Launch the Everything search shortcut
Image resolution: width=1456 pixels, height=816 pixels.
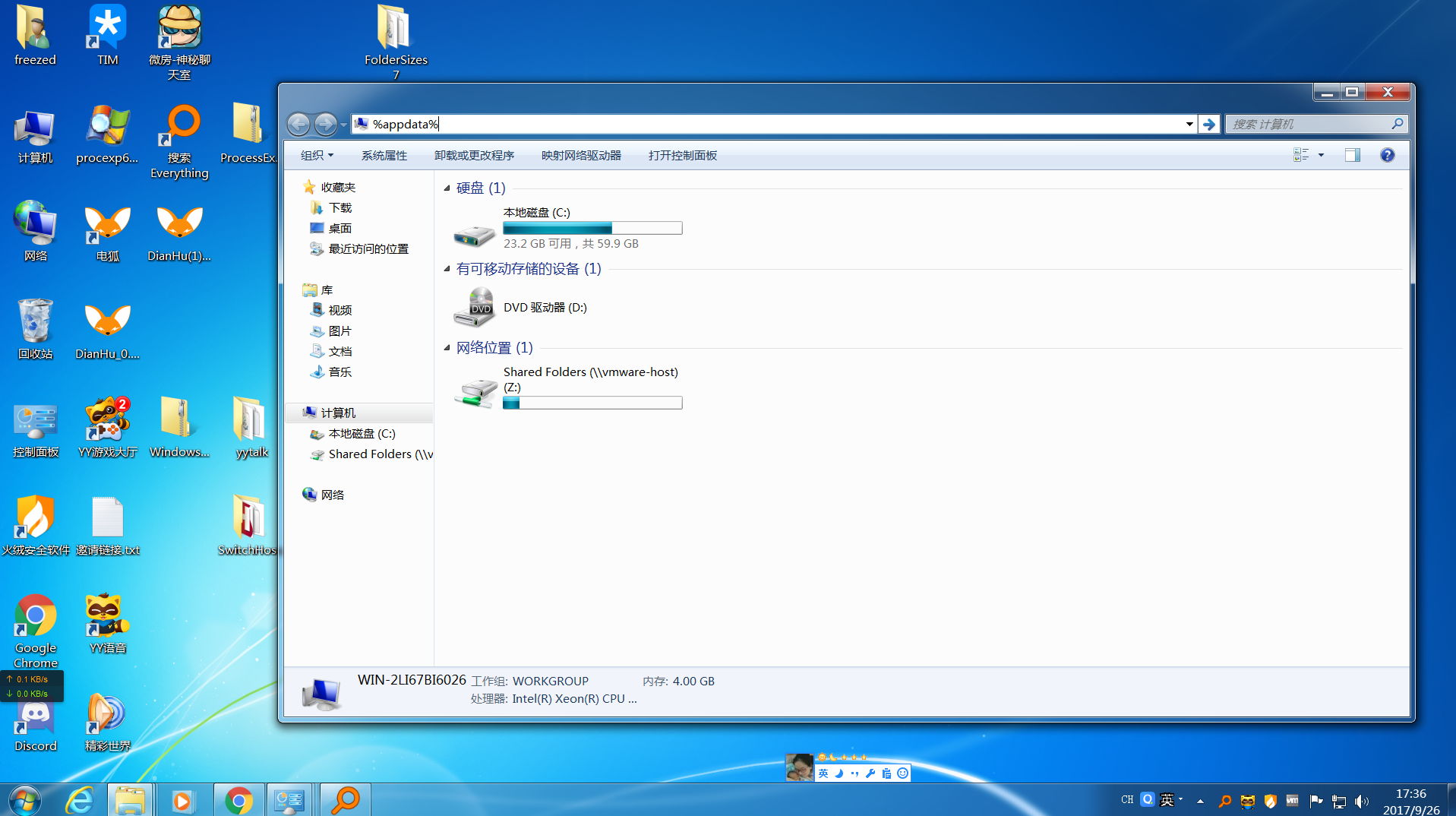click(179, 141)
